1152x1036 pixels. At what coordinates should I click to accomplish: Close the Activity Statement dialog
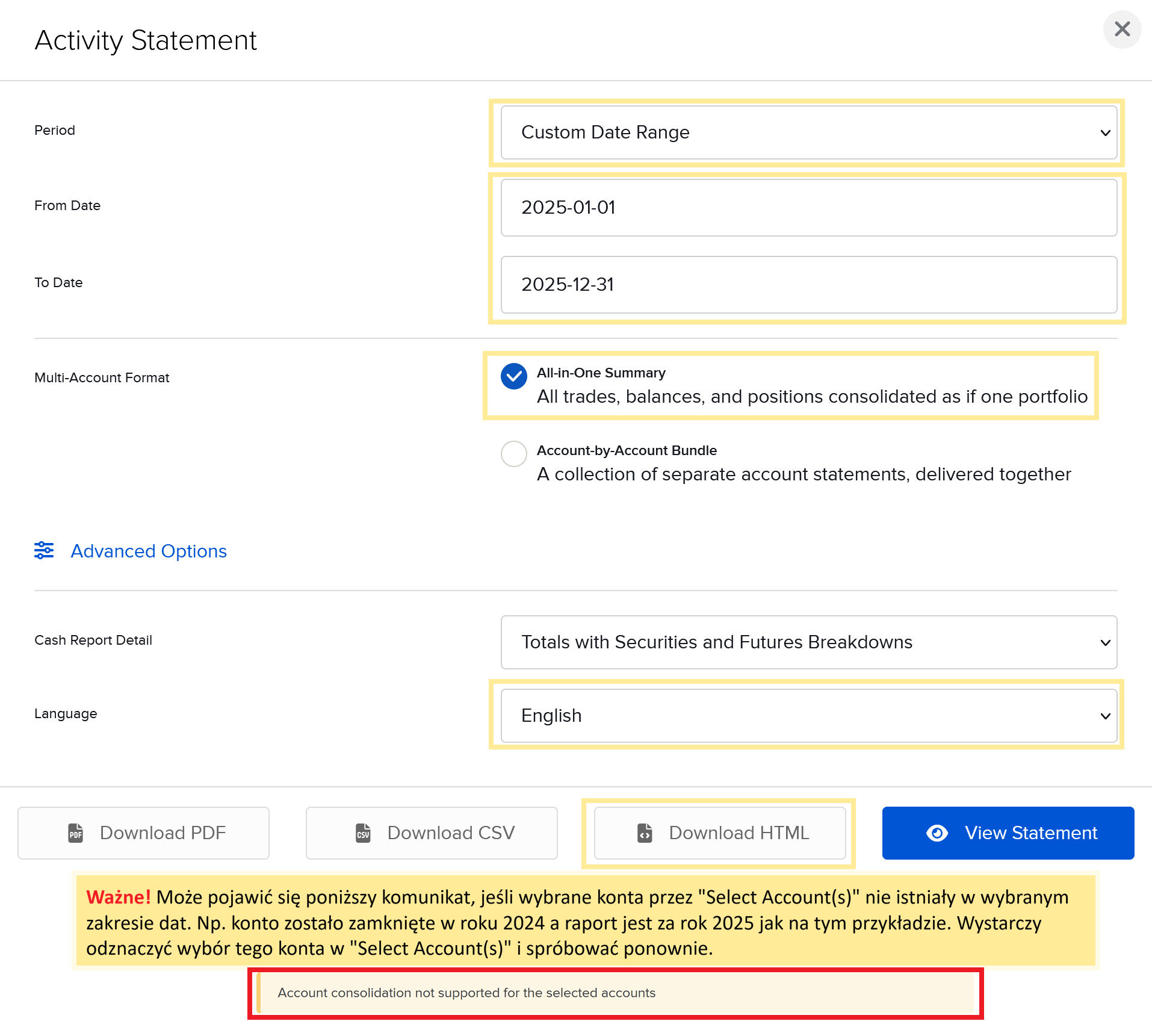coord(1122,29)
